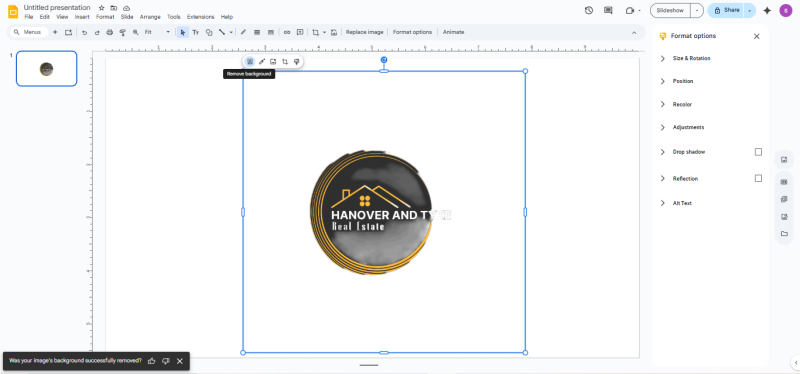This screenshot has height=374, width=800.
Task: Click the Remove background icon on the floating toolbar
Action: click(250, 62)
